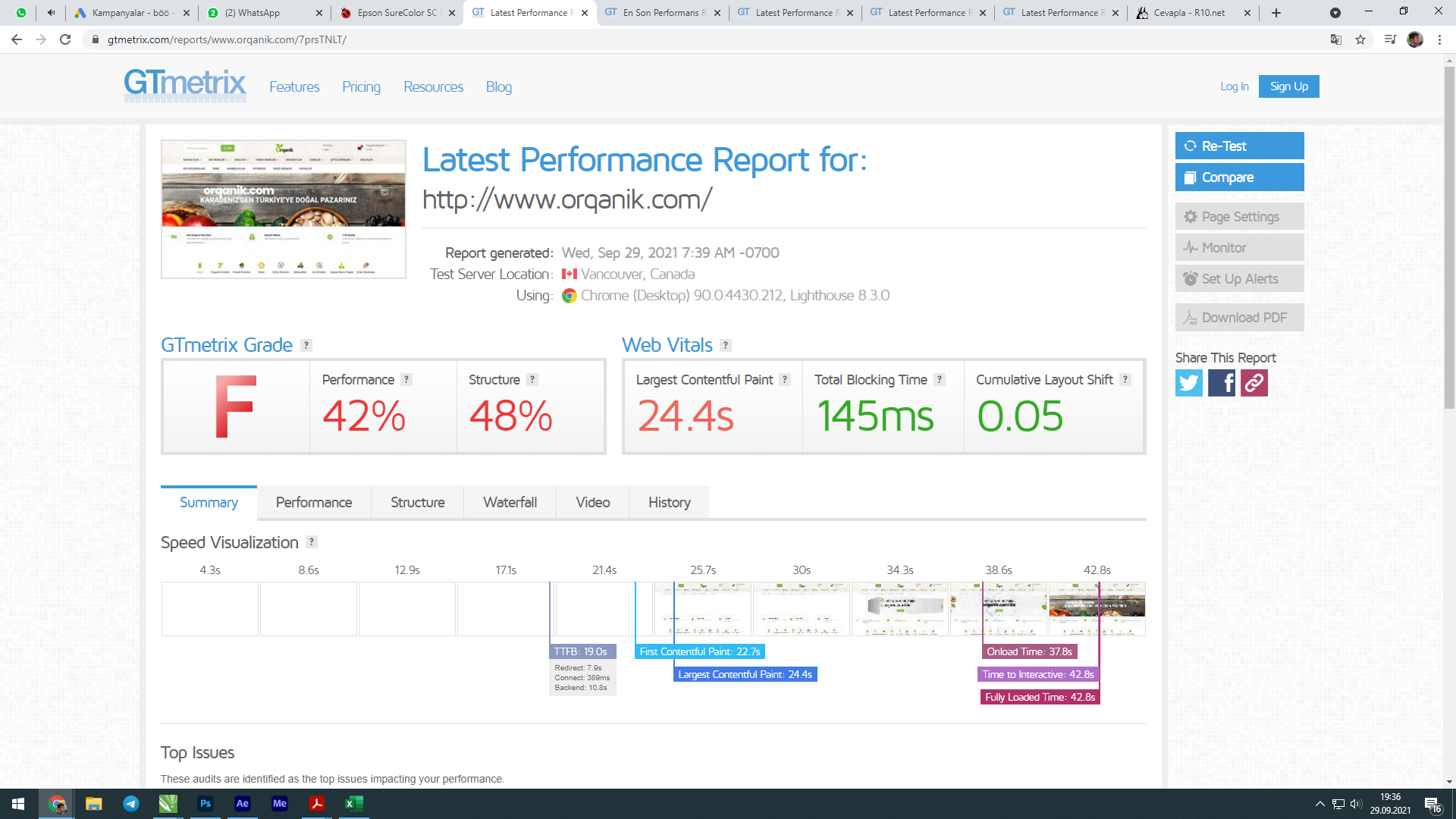
Task: Open After Effects from taskbar
Action: (x=243, y=804)
